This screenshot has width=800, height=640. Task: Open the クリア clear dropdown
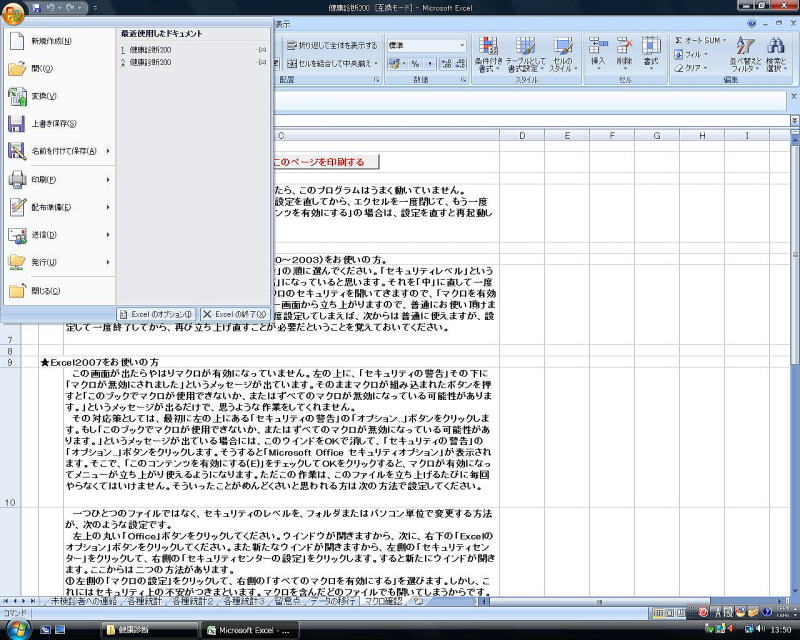click(691, 68)
